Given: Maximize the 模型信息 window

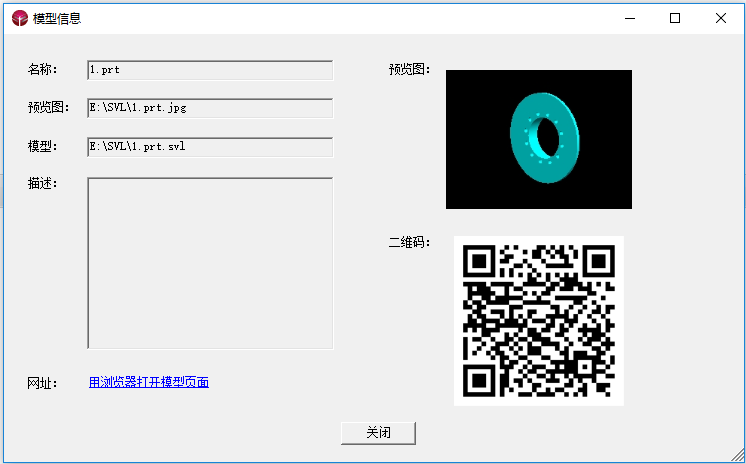Looking at the screenshot, I should [x=675, y=18].
